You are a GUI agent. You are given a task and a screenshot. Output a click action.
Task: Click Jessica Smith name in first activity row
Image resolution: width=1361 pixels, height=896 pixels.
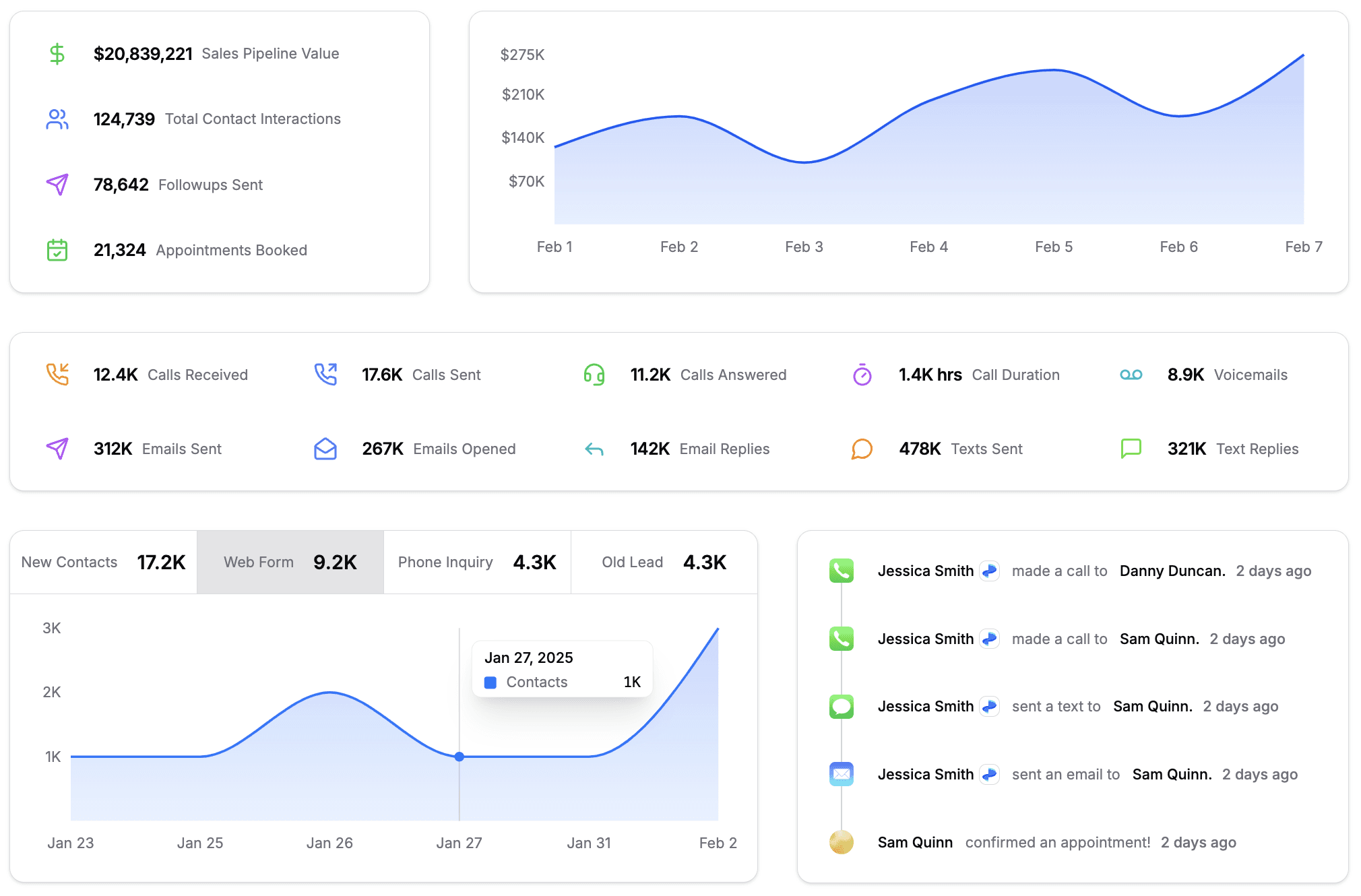[x=926, y=571]
